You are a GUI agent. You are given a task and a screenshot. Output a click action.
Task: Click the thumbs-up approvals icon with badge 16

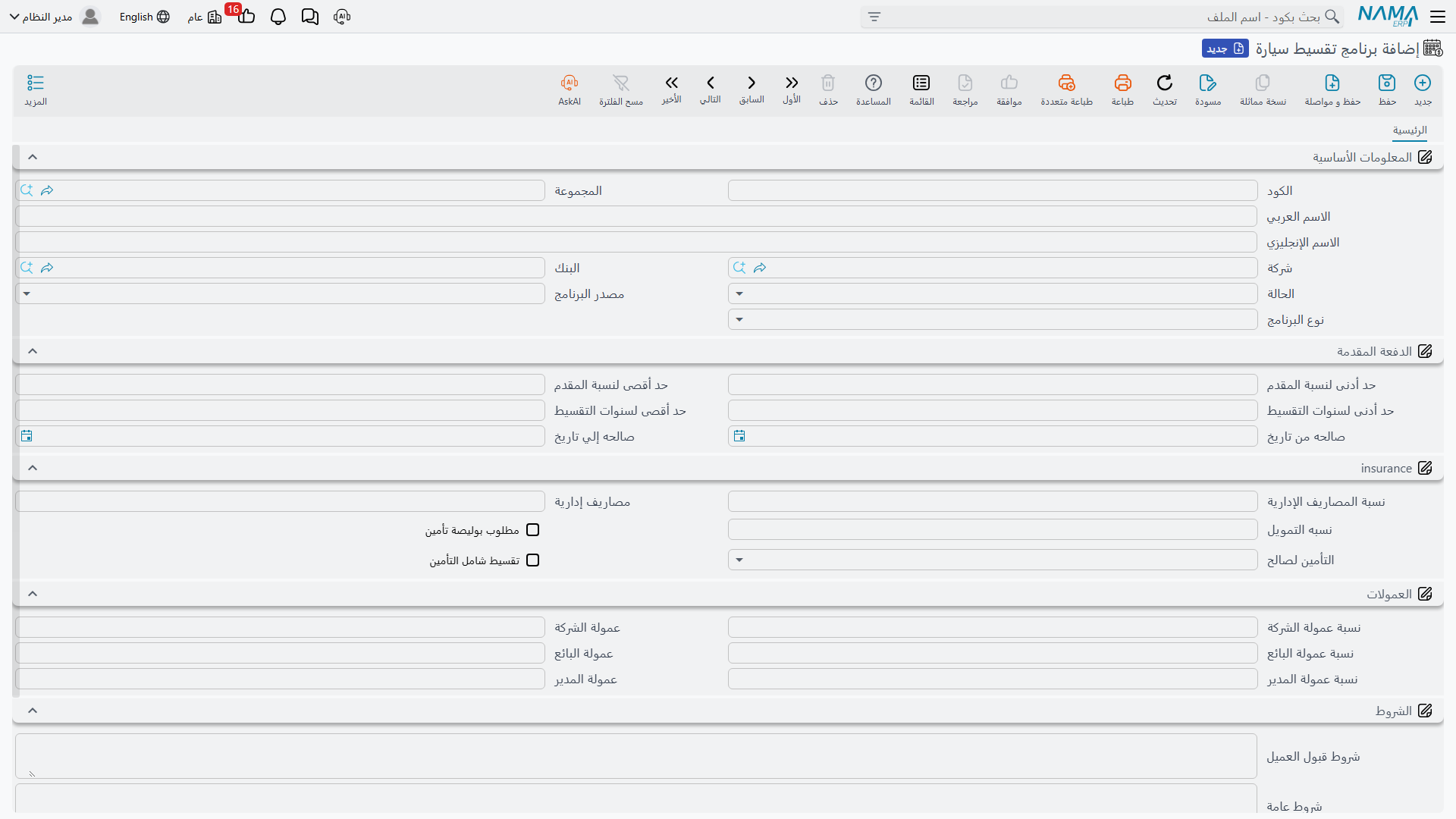[246, 17]
